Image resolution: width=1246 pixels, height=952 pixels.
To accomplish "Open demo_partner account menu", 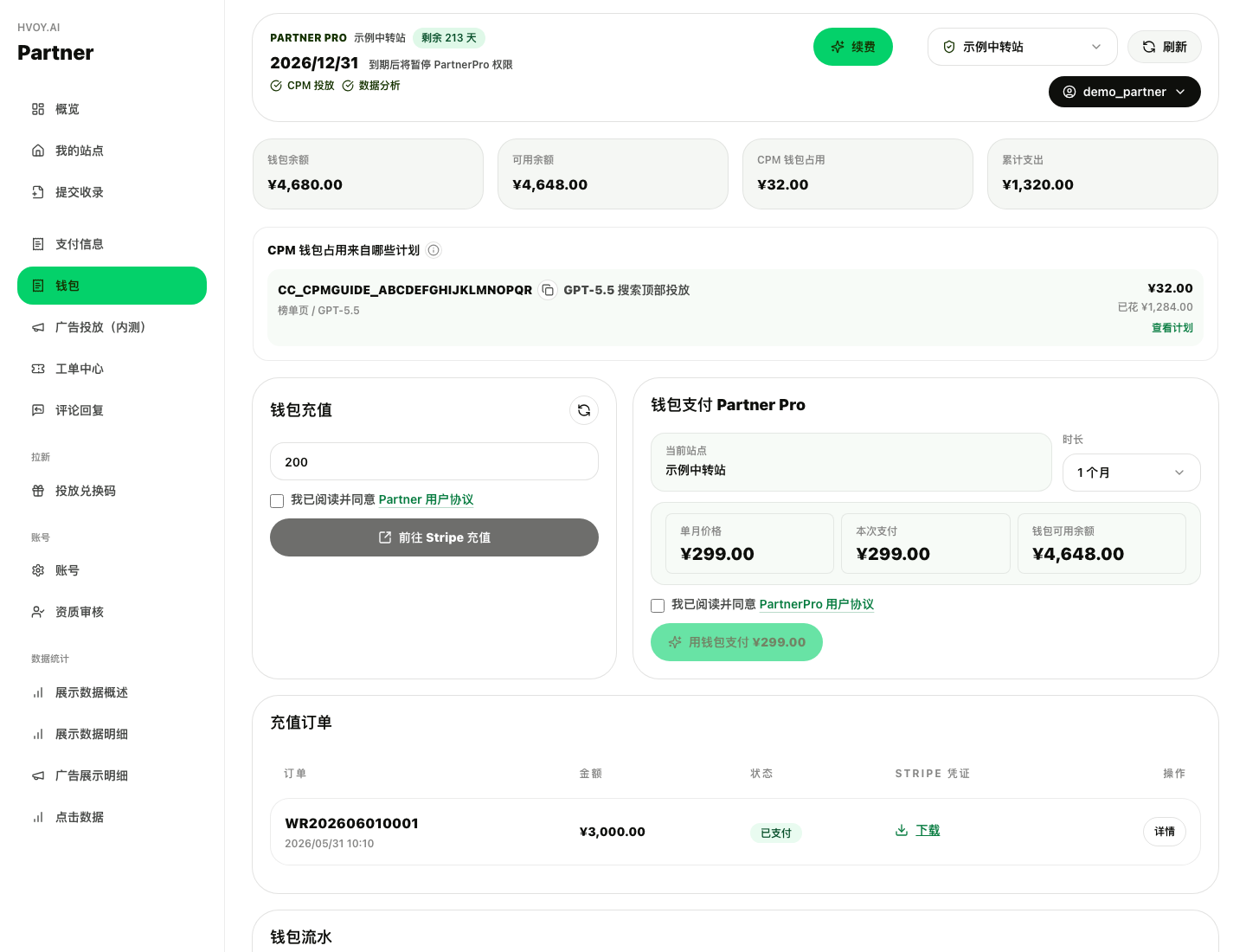I will (x=1125, y=92).
